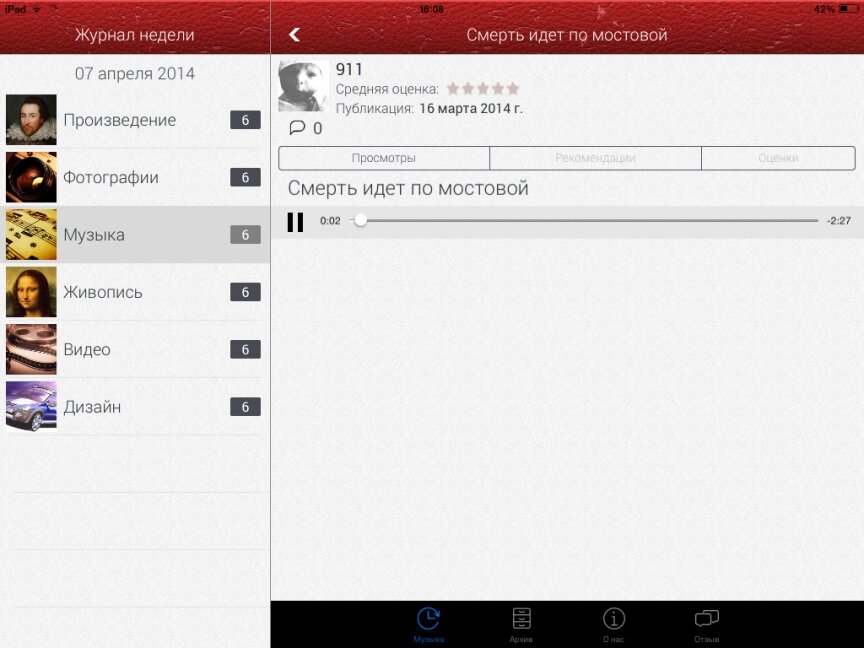Click the blue car thumbnail

[31, 407]
